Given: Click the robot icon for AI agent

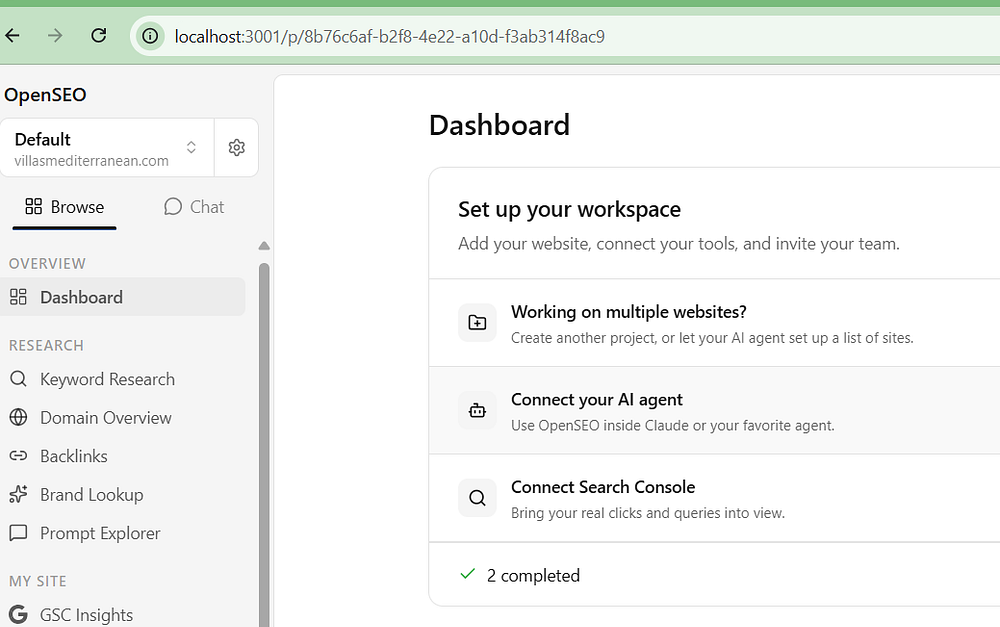Looking at the screenshot, I should pos(477,410).
